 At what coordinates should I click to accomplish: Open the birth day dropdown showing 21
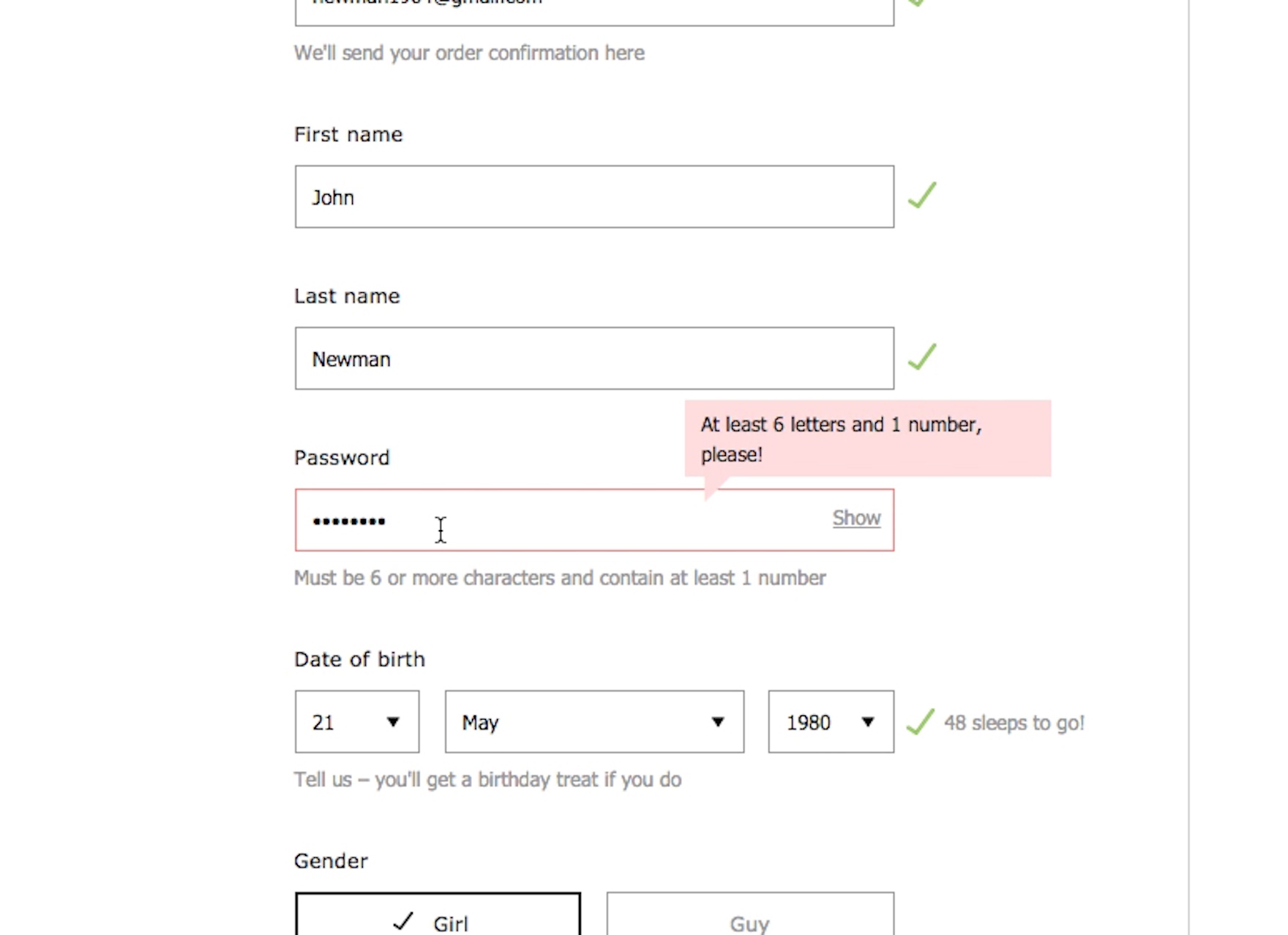coord(357,722)
